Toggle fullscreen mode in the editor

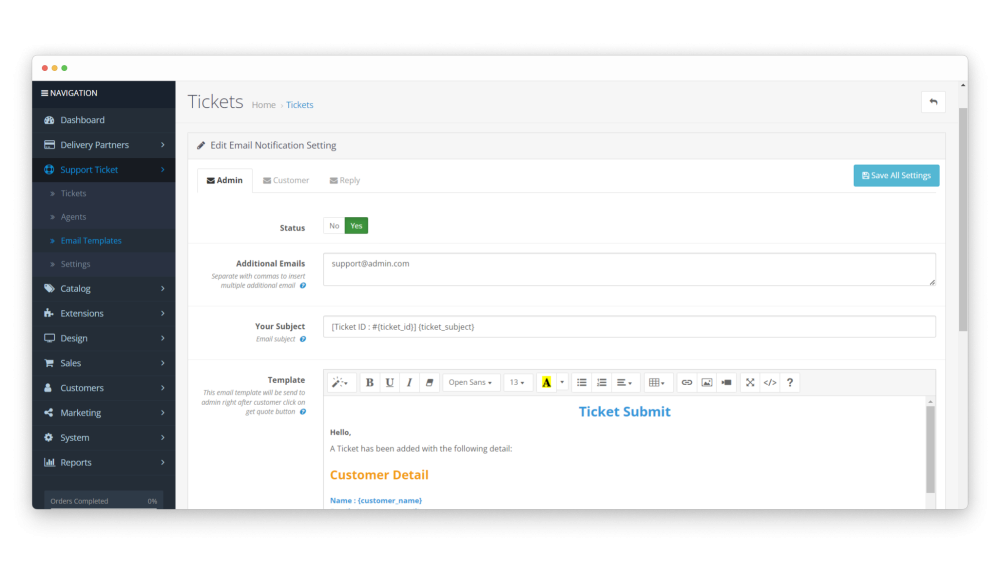click(x=749, y=382)
